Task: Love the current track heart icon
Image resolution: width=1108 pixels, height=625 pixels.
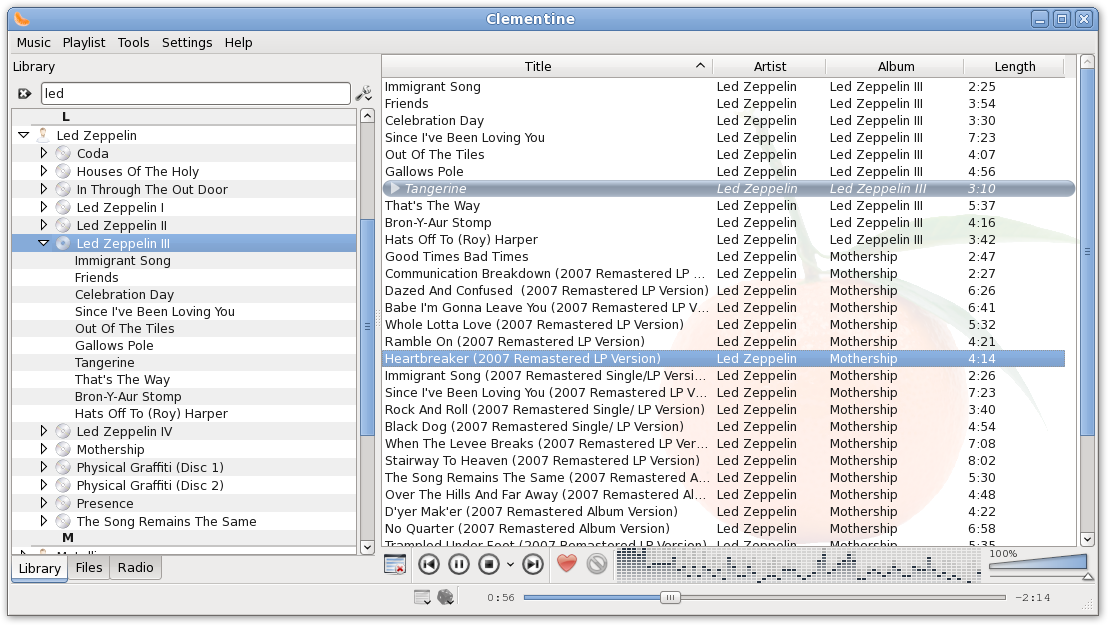Action: pyautogui.click(x=567, y=563)
